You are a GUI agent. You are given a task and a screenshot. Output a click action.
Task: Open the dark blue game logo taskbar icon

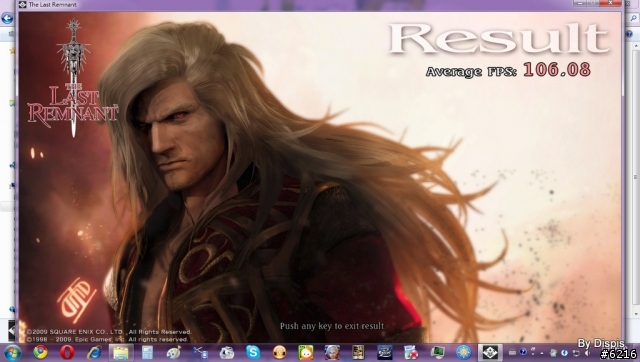click(x=385, y=352)
